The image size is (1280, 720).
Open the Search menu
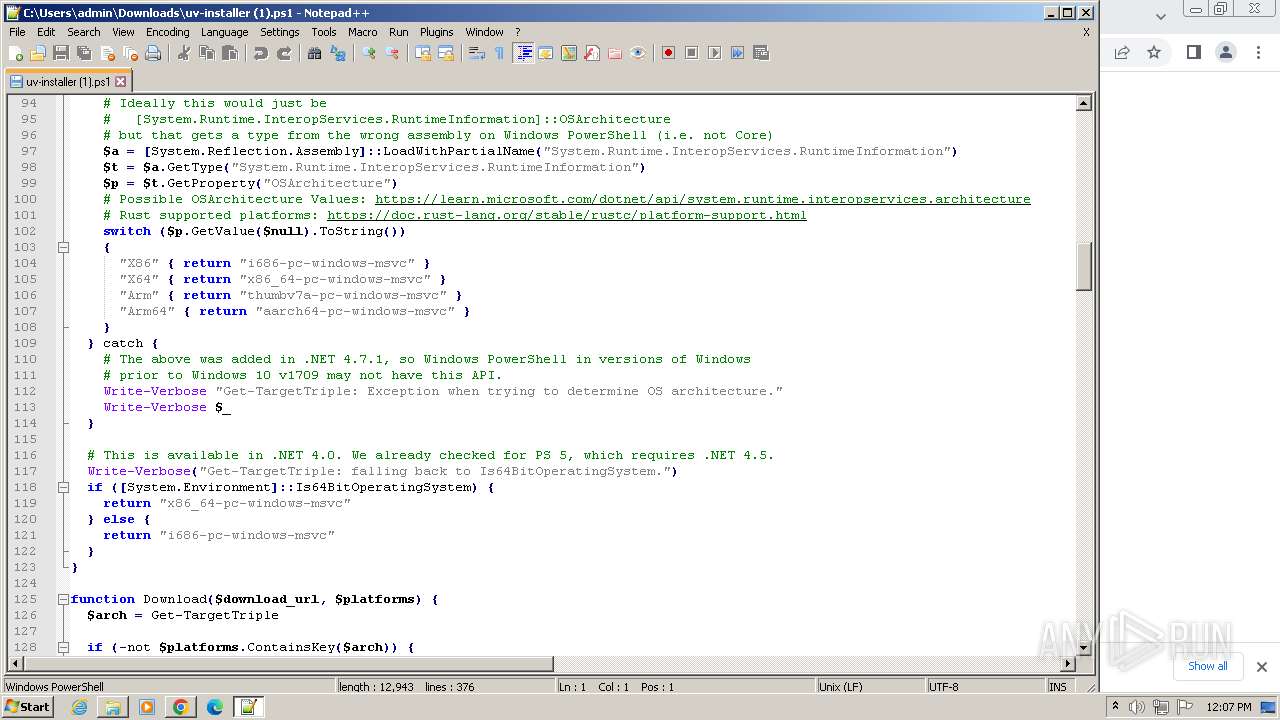coord(84,32)
